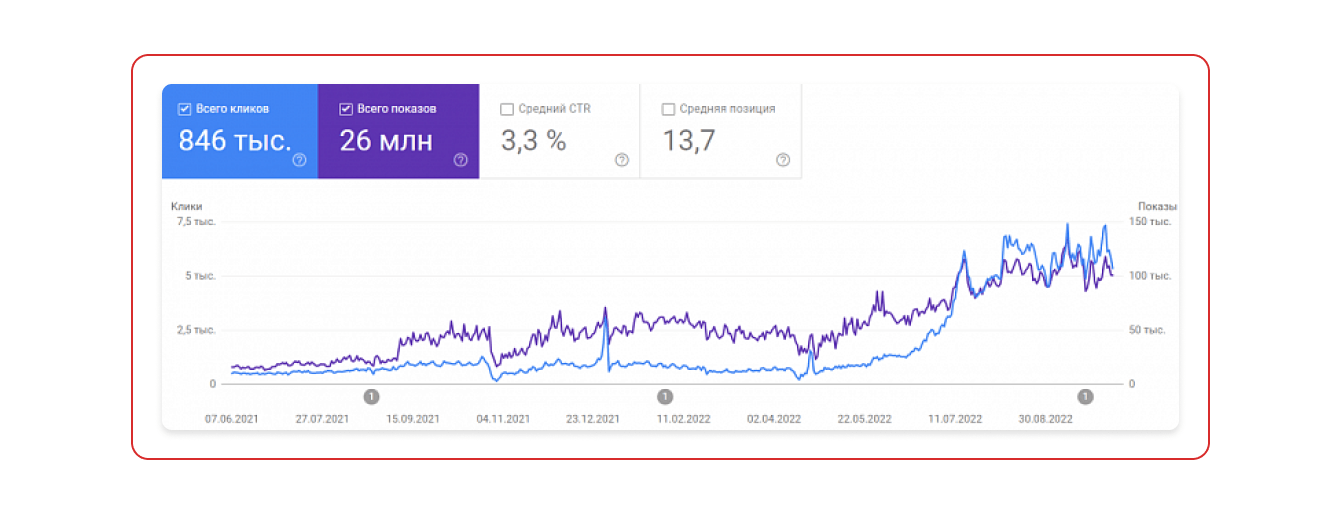This screenshot has height=514, width=1340.
Task: Select the 26 млн impressions value
Action: tap(386, 141)
